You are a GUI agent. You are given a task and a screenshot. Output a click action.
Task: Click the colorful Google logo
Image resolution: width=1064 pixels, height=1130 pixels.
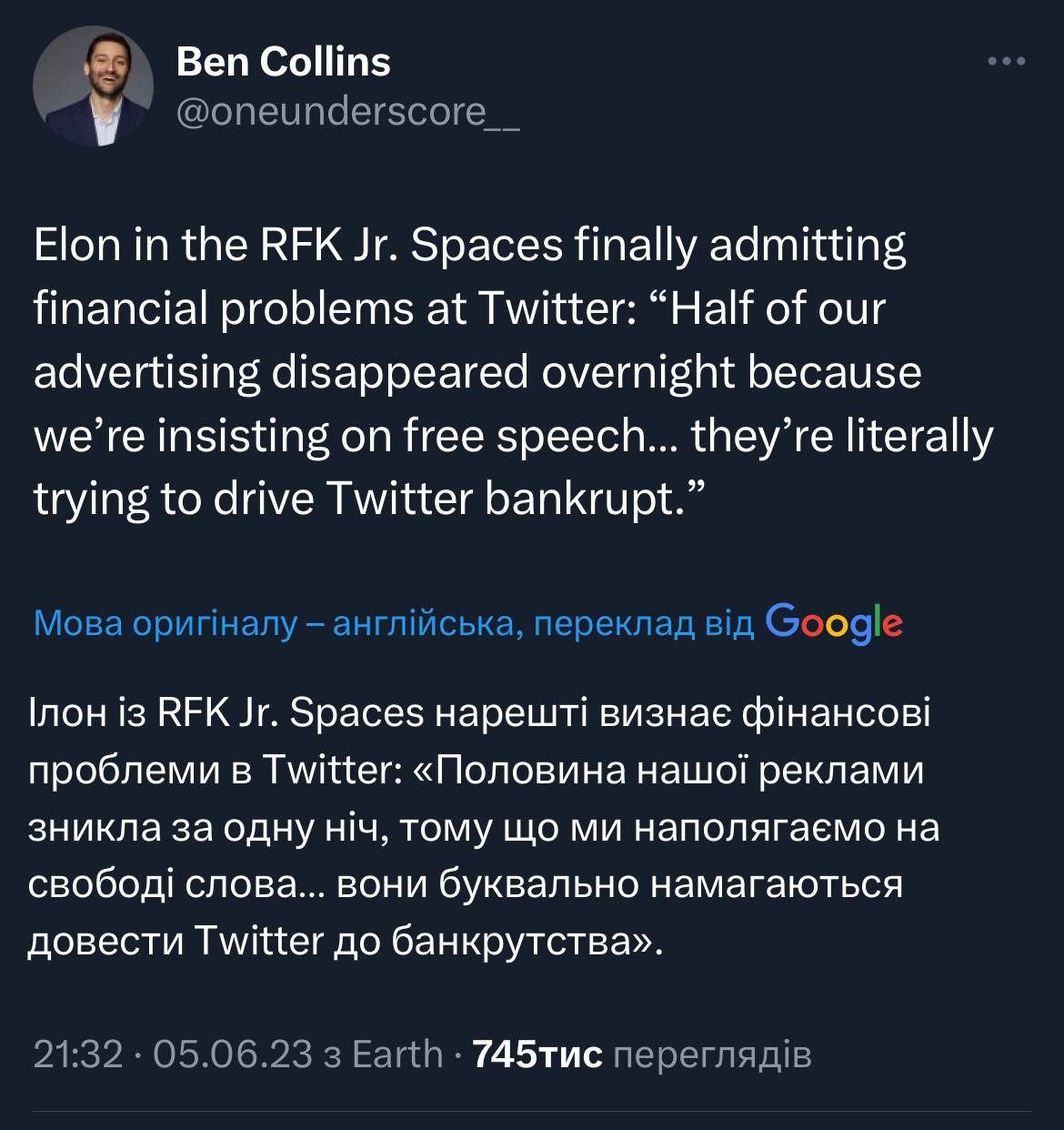835,622
